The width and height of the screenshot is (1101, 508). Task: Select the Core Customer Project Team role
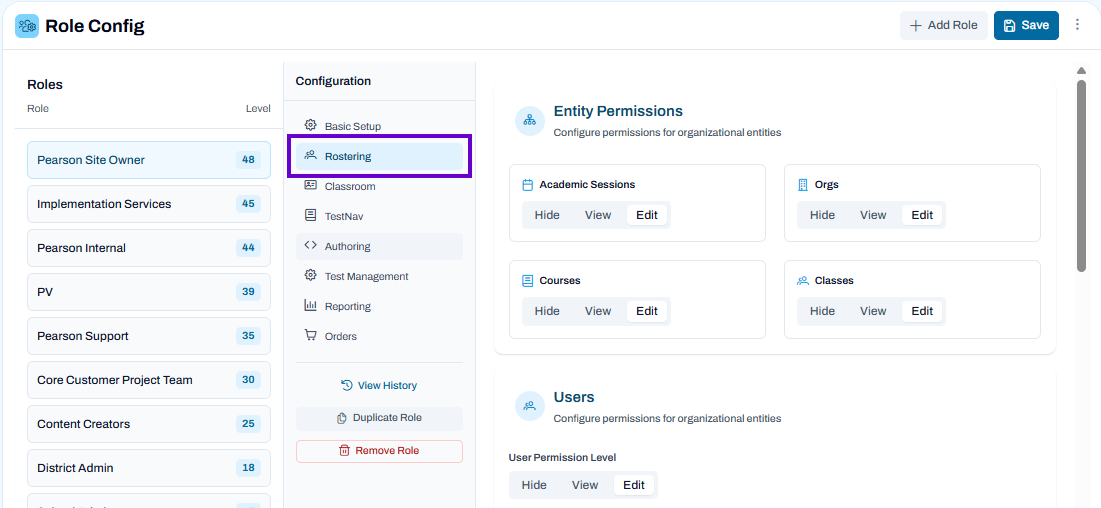point(149,379)
